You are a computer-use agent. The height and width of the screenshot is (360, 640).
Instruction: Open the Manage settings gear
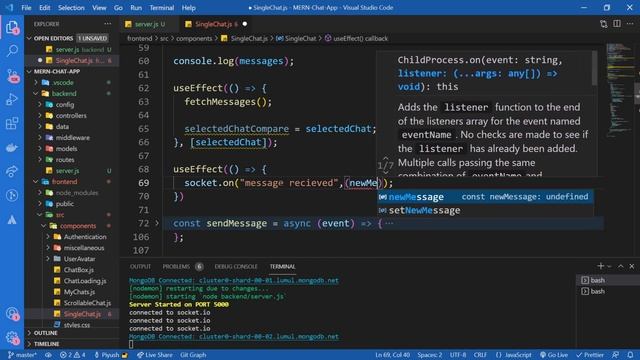click(x=12, y=337)
